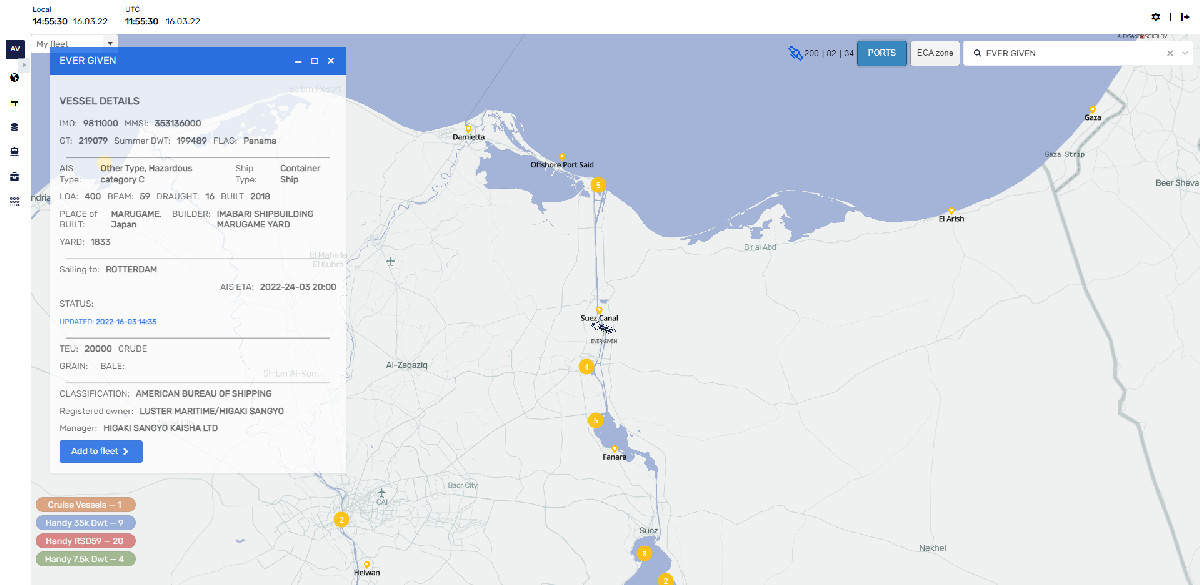Click the AV logo in the sidebar

[14, 49]
